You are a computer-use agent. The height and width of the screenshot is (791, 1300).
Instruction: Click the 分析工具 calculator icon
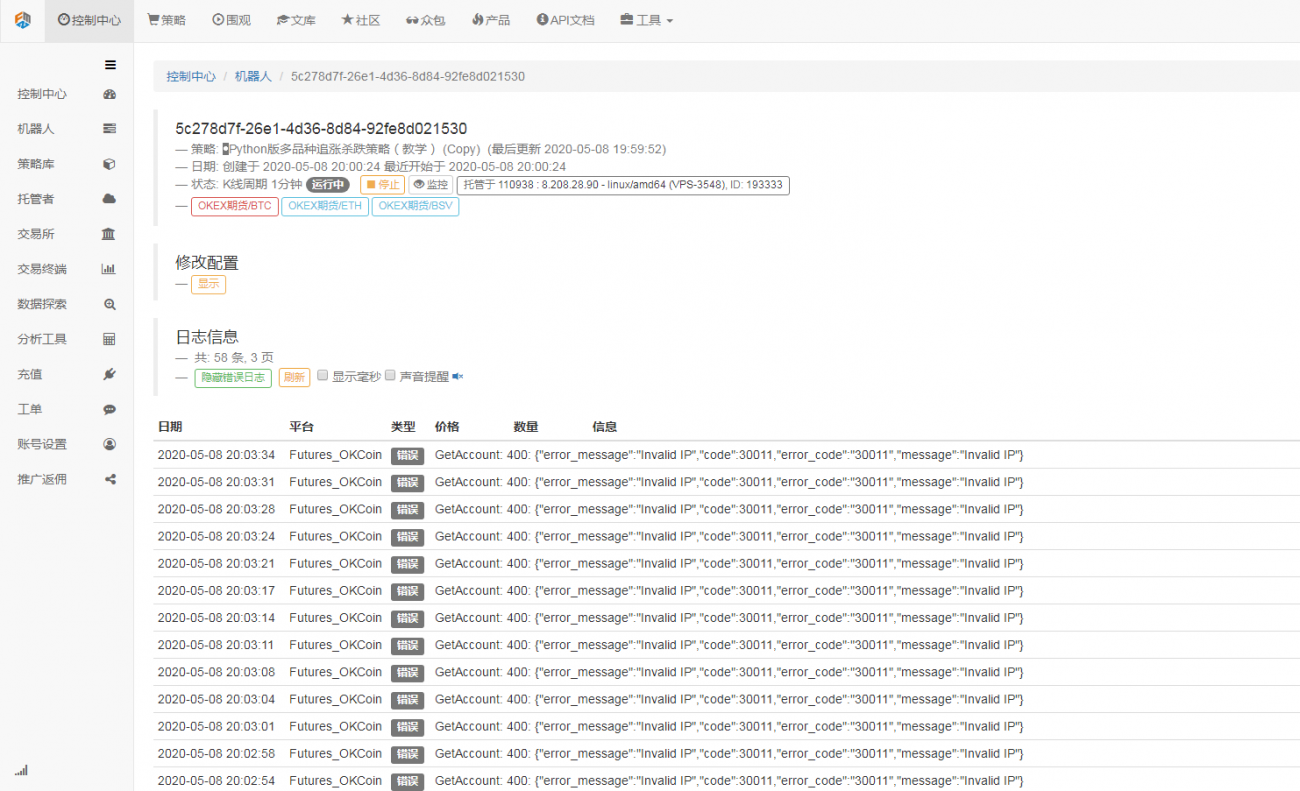tap(110, 338)
